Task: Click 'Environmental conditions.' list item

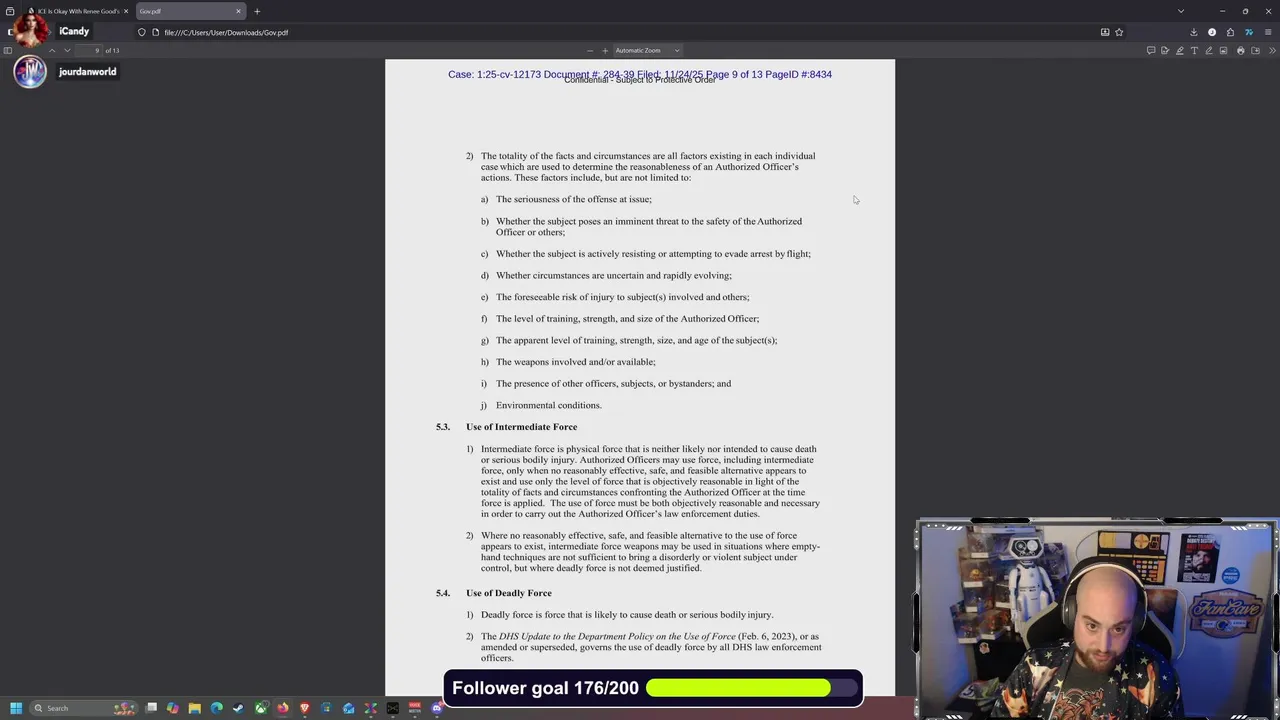Action: tap(549, 405)
